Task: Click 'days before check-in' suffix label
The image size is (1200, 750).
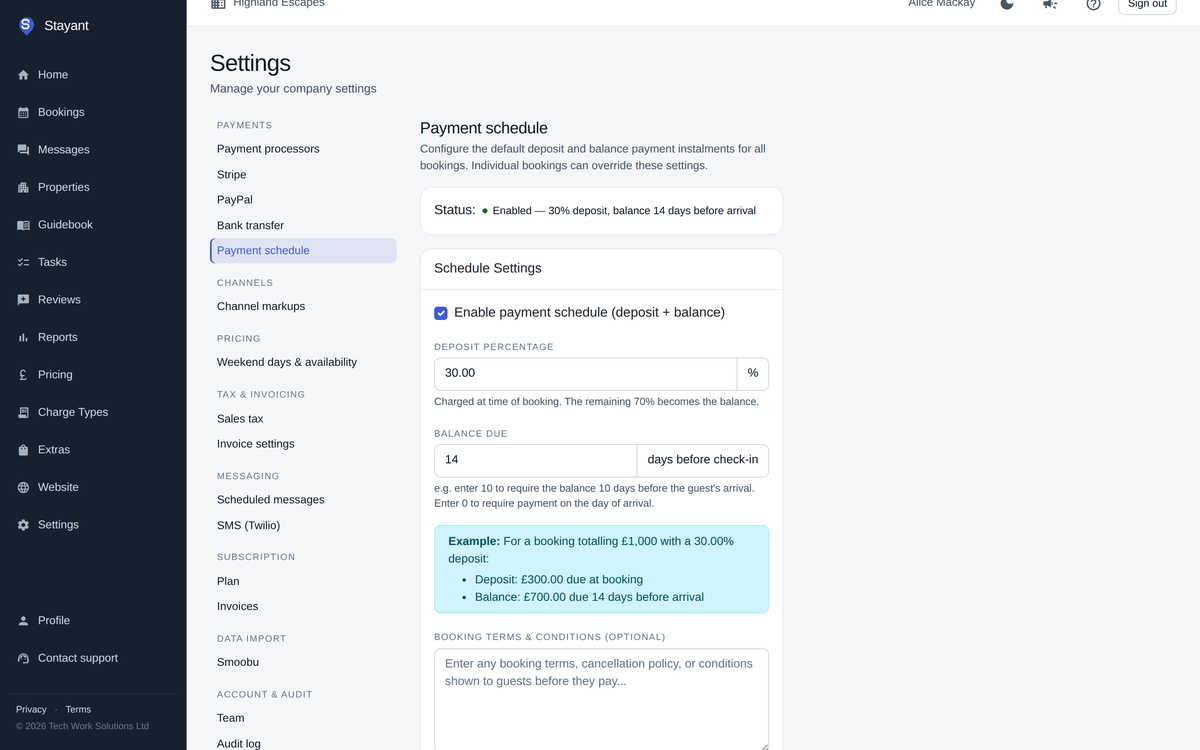Action: click(703, 460)
